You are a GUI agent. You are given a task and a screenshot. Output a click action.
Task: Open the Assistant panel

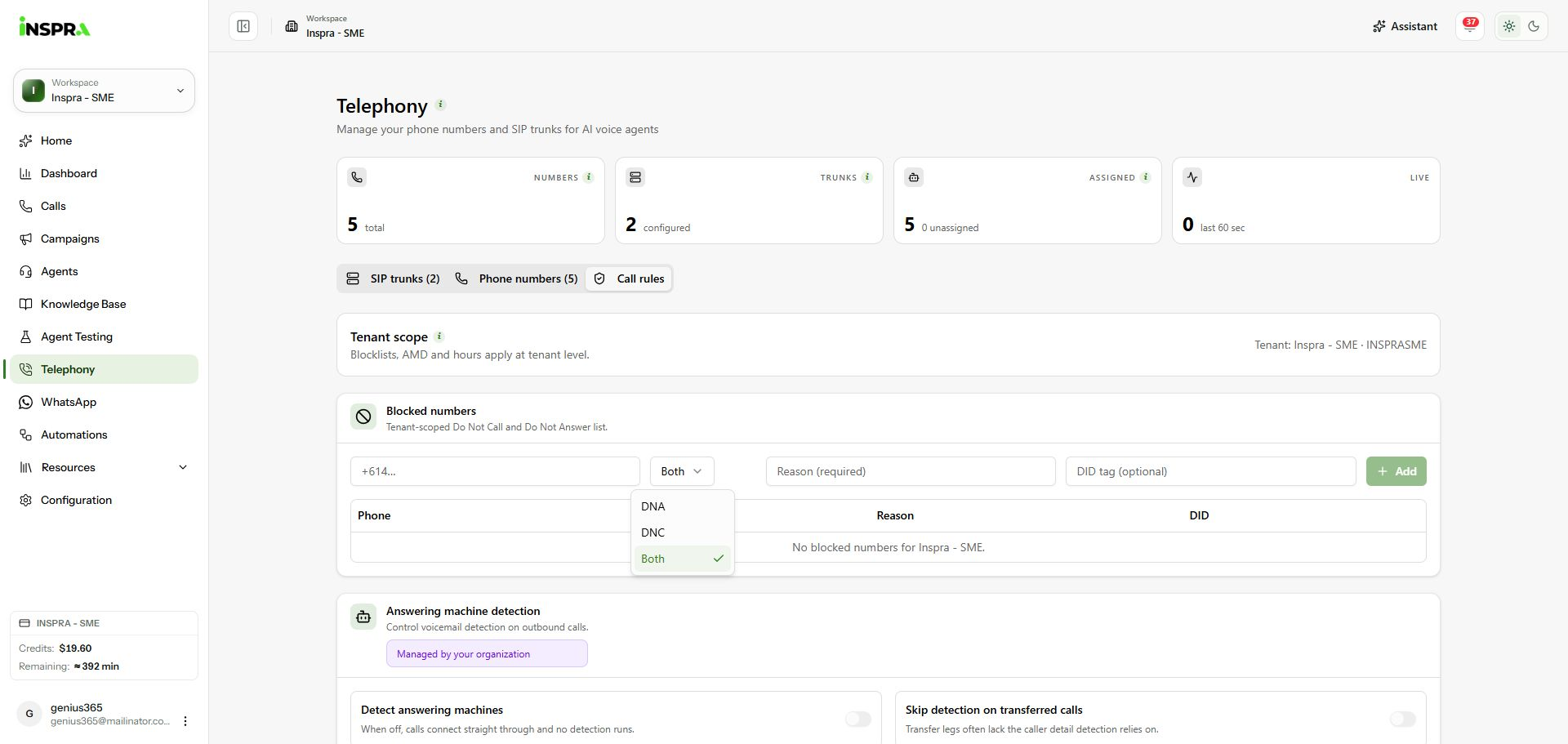pyautogui.click(x=1405, y=26)
